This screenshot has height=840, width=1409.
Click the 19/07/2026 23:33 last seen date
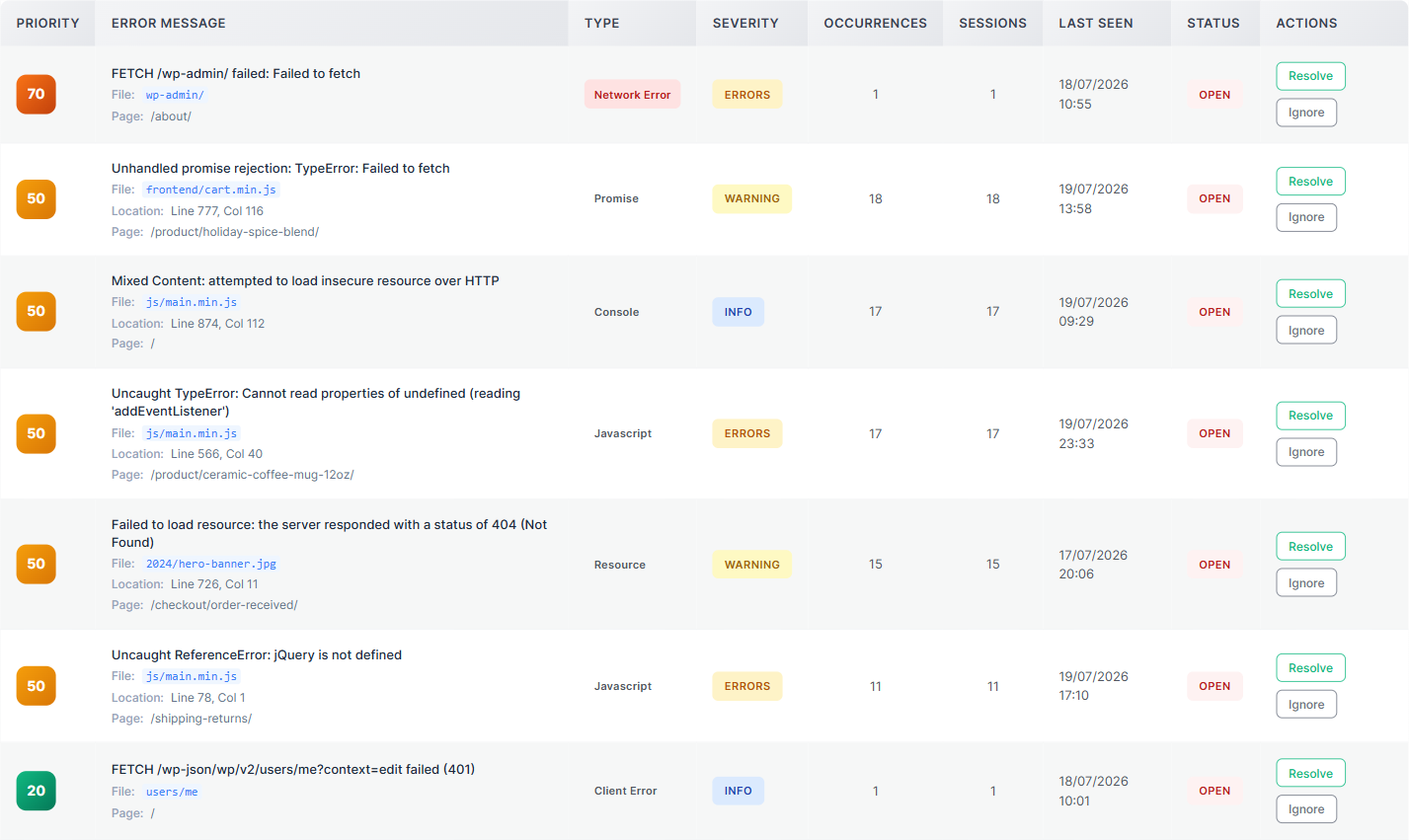[1093, 433]
